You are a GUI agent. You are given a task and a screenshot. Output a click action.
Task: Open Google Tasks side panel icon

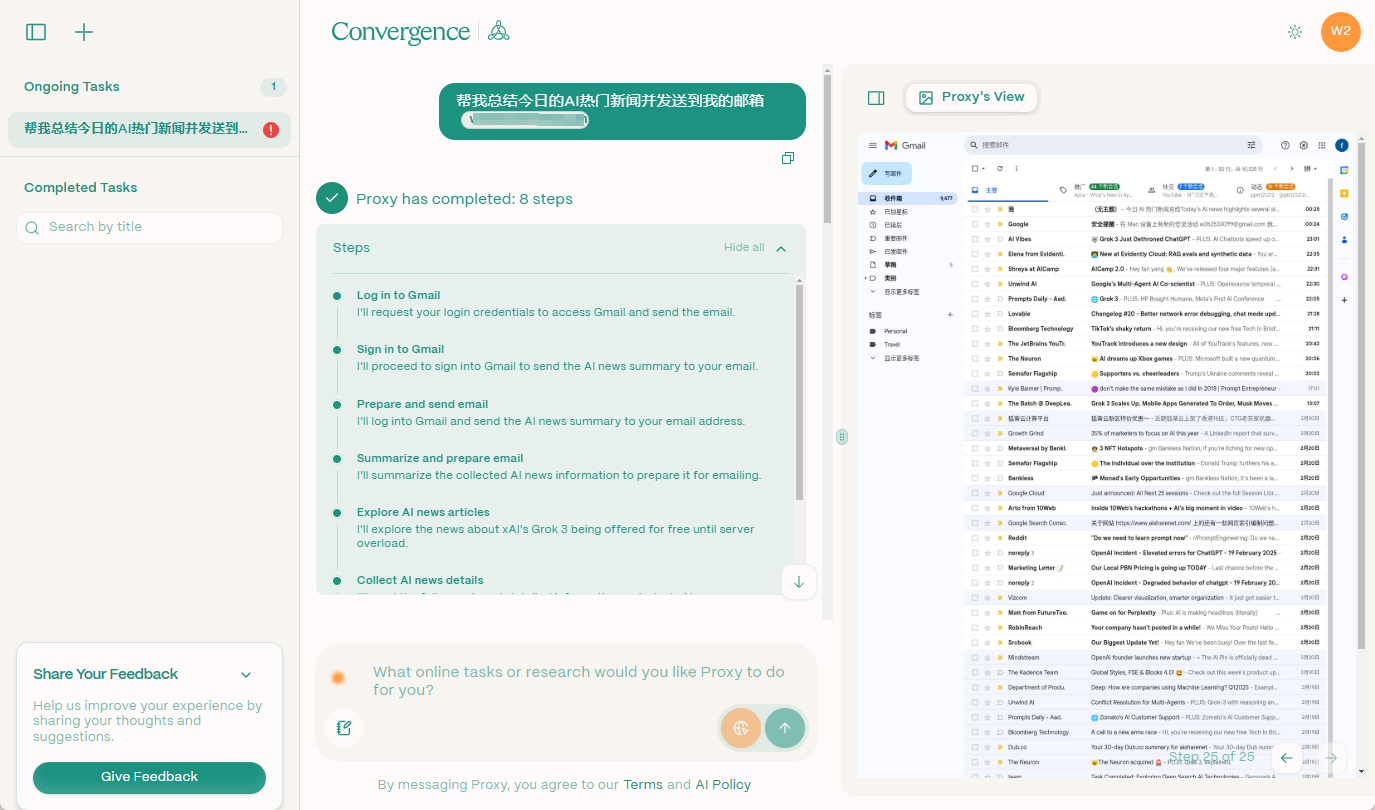1344,216
